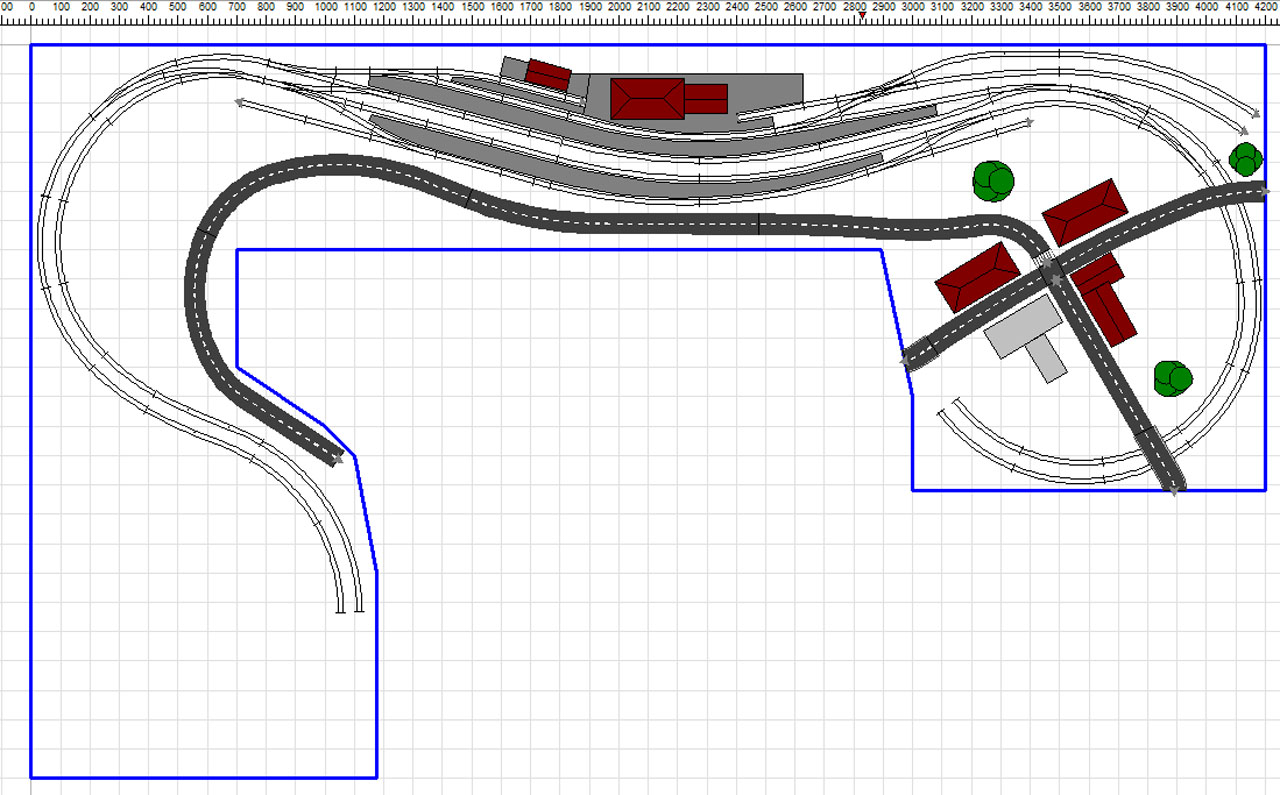This screenshot has width=1280, height=795.
Task: Select the red annex right of the station building
Action: pos(706,99)
